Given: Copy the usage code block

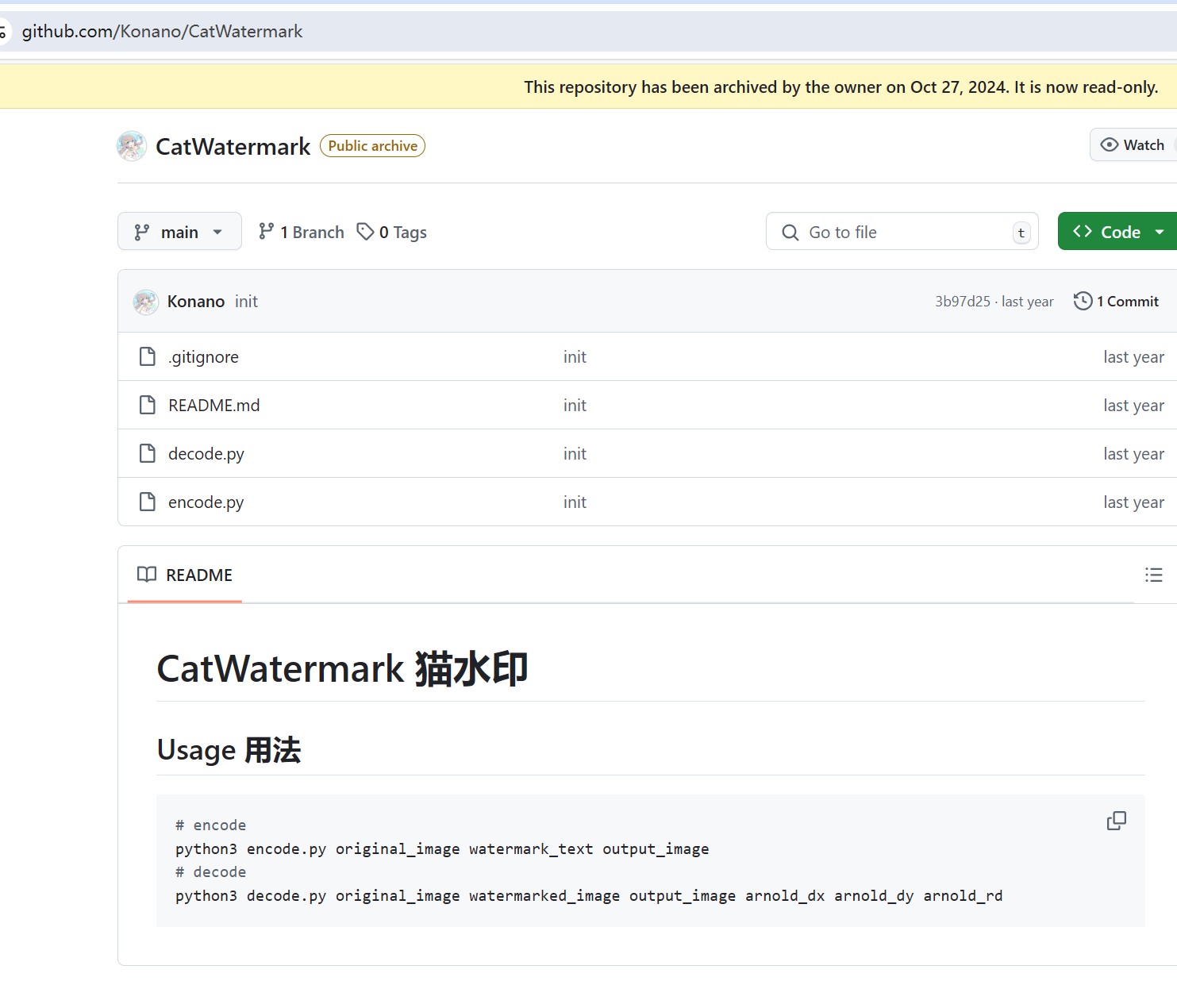Looking at the screenshot, I should click(x=1117, y=821).
